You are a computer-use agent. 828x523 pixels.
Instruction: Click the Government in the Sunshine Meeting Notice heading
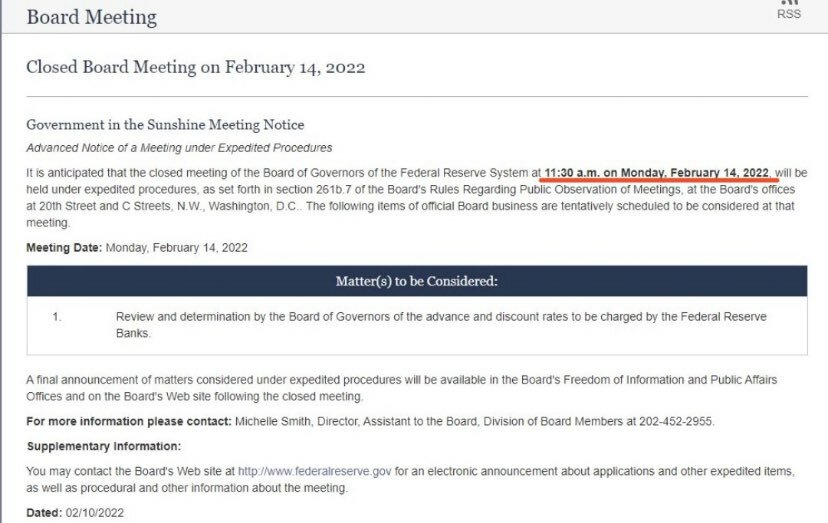tap(165, 125)
